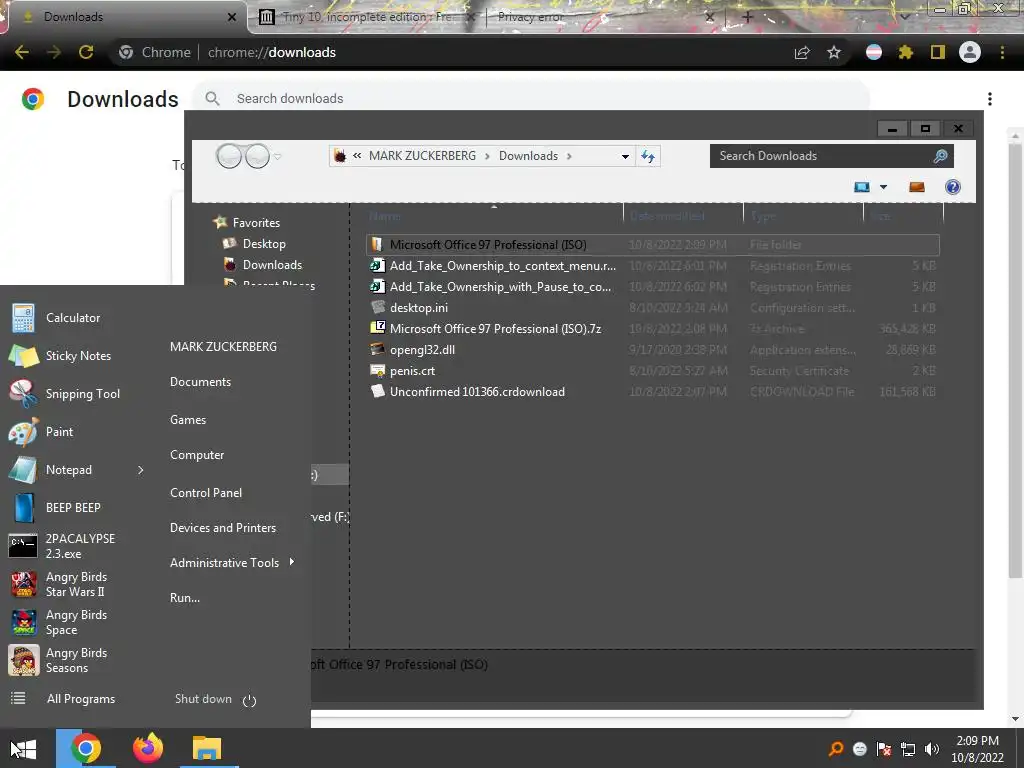Open Calculator from the Start menu
Image resolution: width=1024 pixels, height=768 pixels.
73,318
